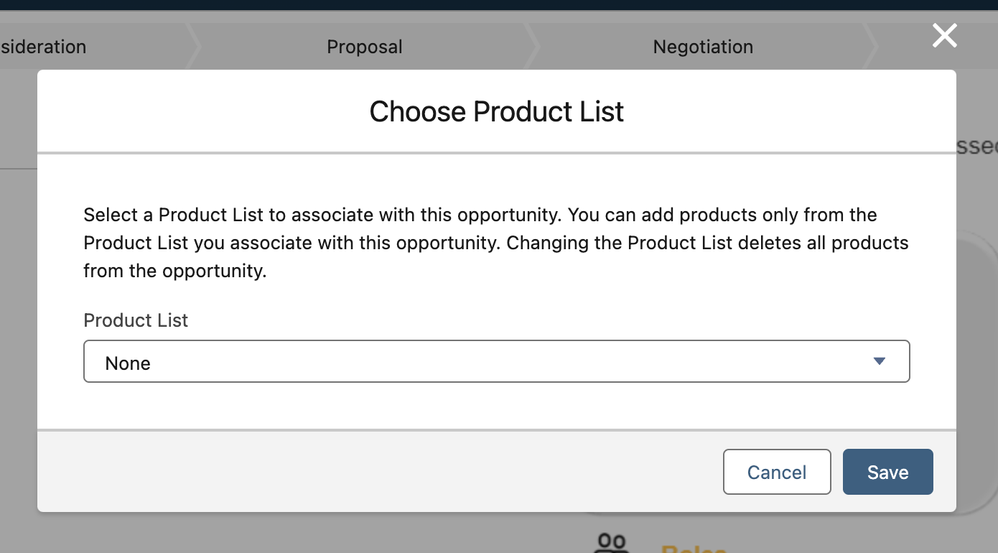Select the Negotiation stage in the path
This screenshot has width=998, height=553.
pyautogui.click(x=703, y=46)
